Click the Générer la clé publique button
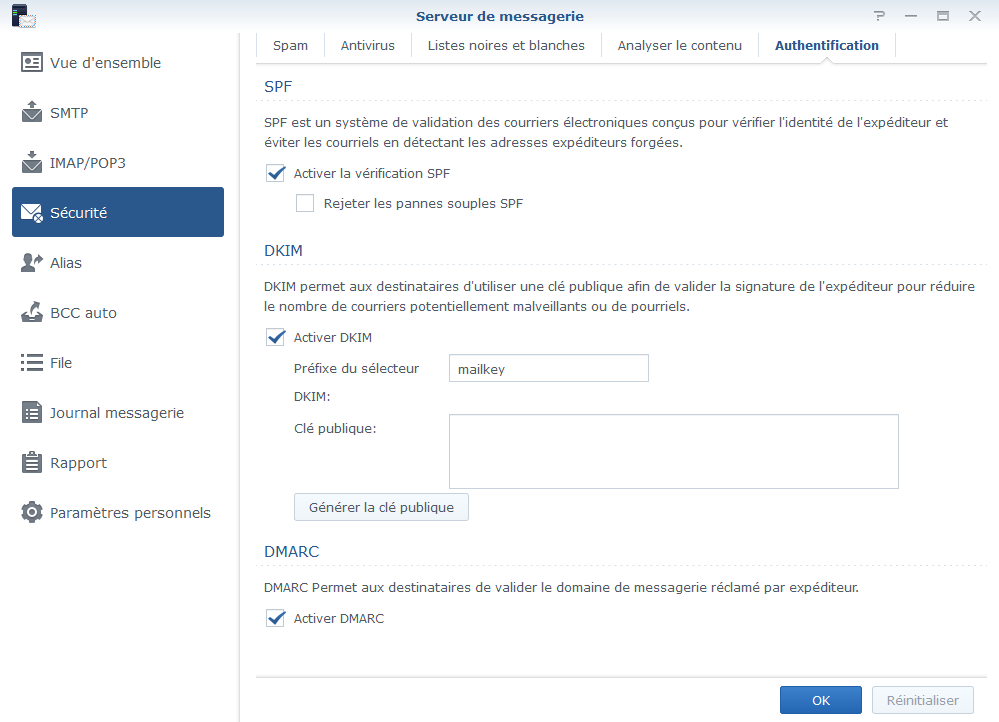This screenshot has width=999, height=722. point(381,508)
